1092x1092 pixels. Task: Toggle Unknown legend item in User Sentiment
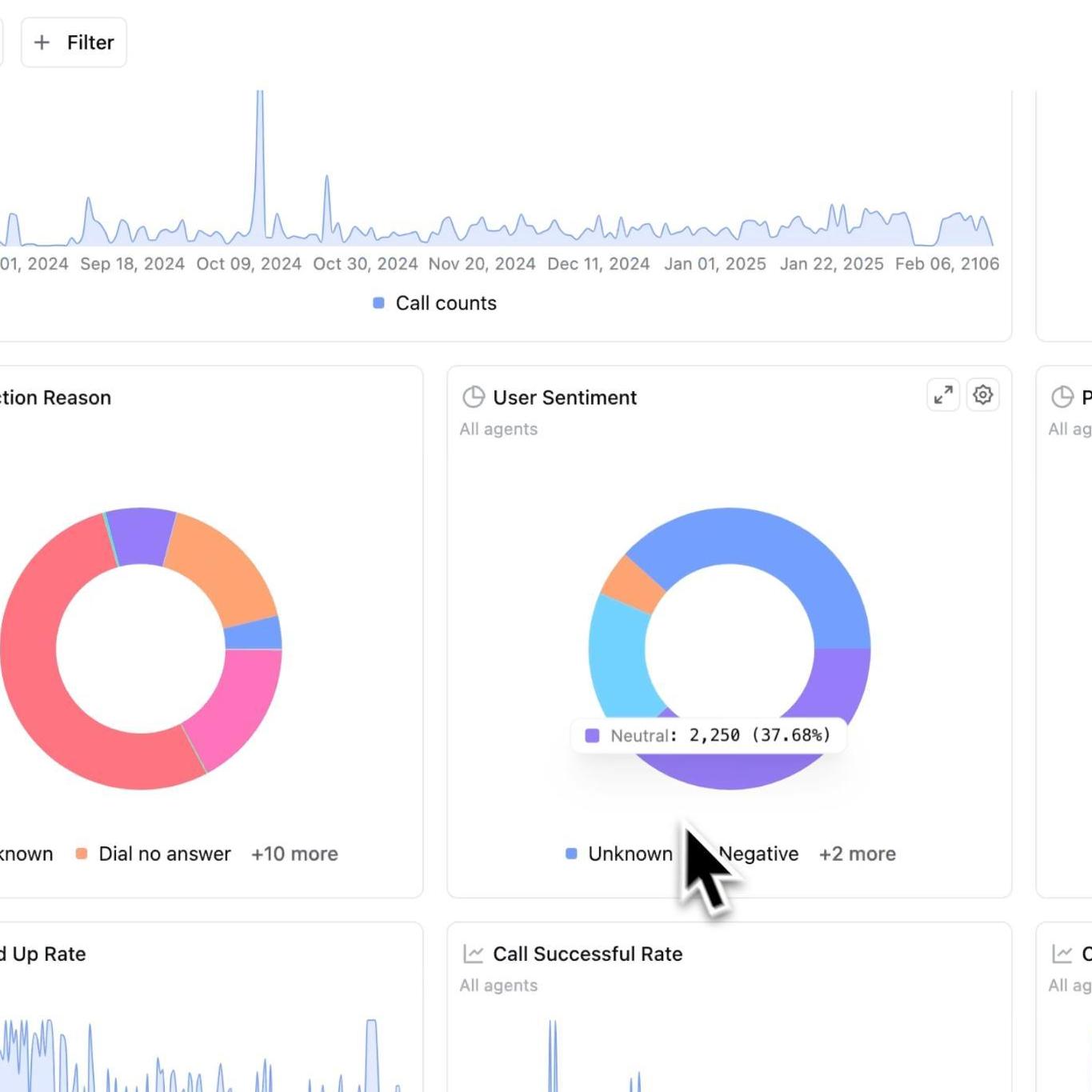click(619, 854)
